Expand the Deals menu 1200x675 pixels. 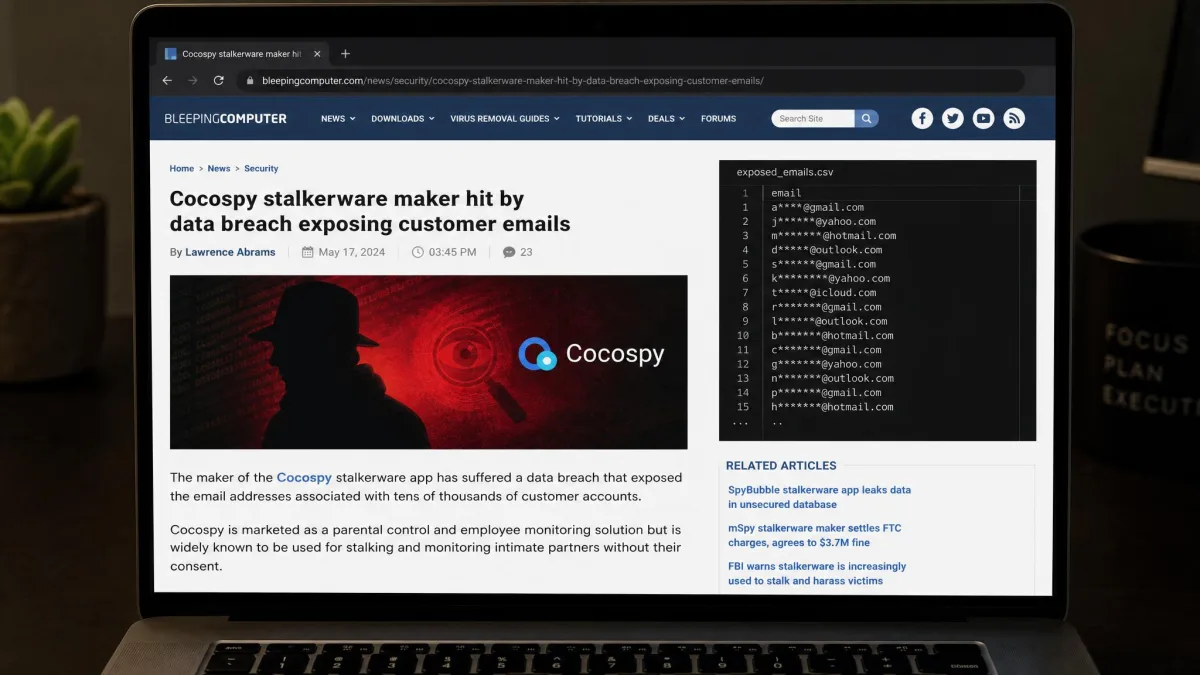click(x=666, y=118)
